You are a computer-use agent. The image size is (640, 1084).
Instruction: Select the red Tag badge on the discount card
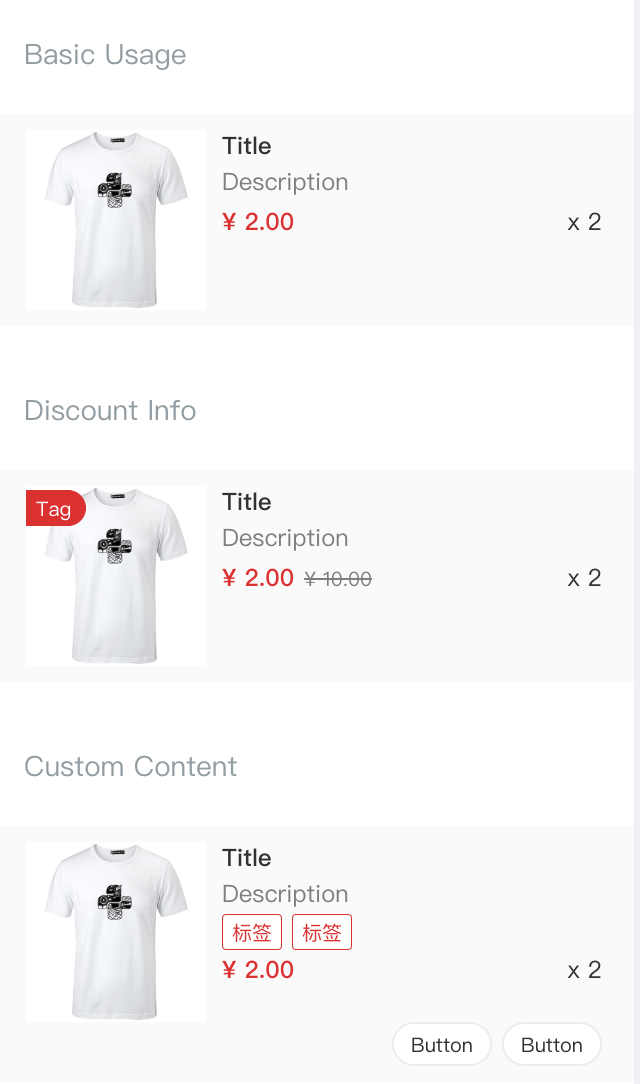coord(55,508)
